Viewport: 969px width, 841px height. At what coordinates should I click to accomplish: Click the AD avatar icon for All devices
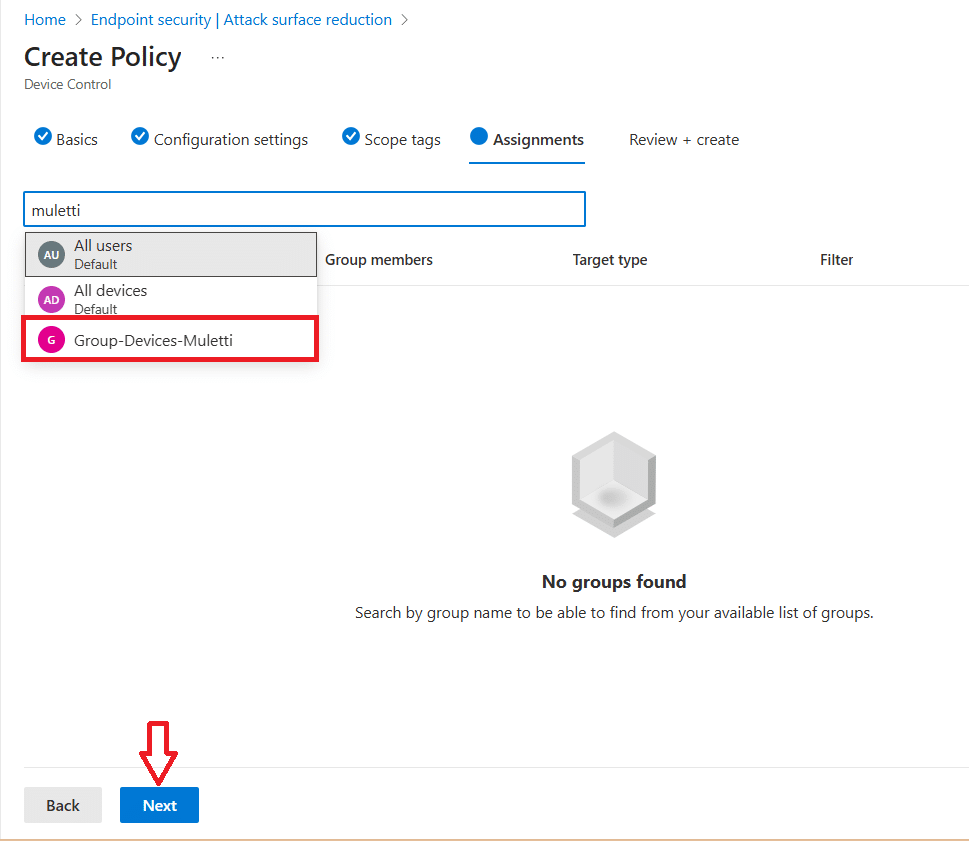(51, 299)
